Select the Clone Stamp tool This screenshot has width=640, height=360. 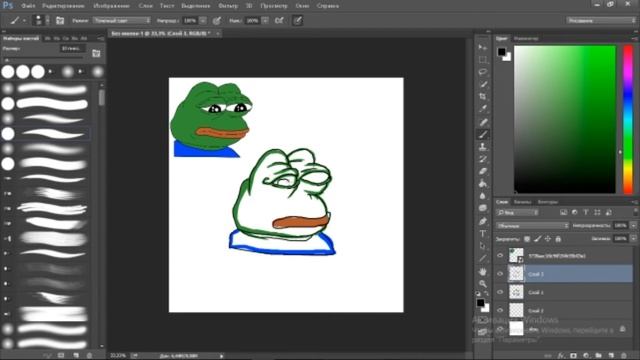point(483,147)
